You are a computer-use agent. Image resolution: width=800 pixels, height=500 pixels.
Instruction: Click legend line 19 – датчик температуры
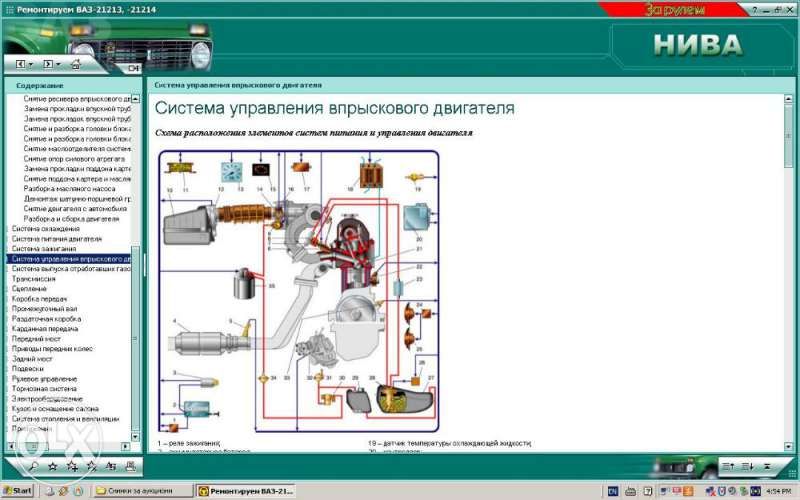pyautogui.click(x=449, y=443)
